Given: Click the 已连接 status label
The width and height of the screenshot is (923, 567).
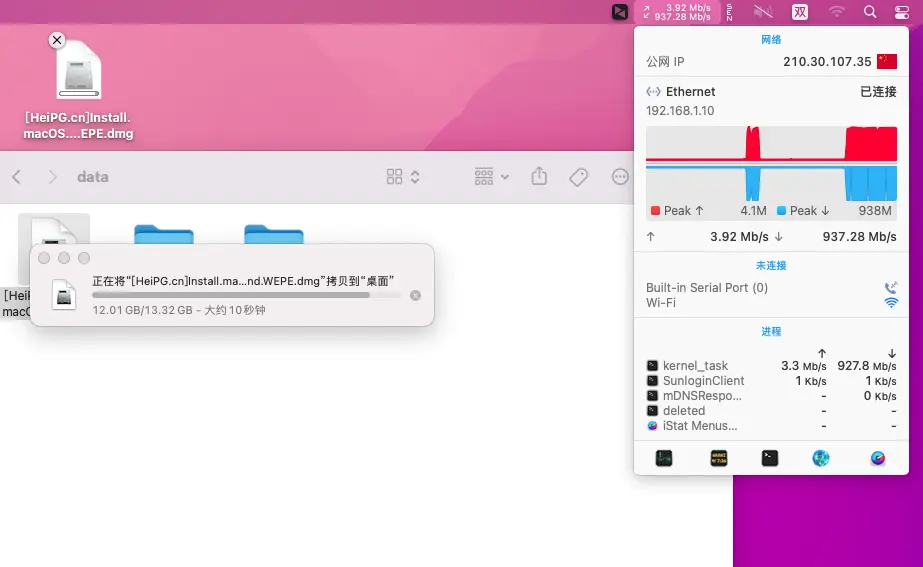Looking at the screenshot, I should pyautogui.click(x=878, y=92).
